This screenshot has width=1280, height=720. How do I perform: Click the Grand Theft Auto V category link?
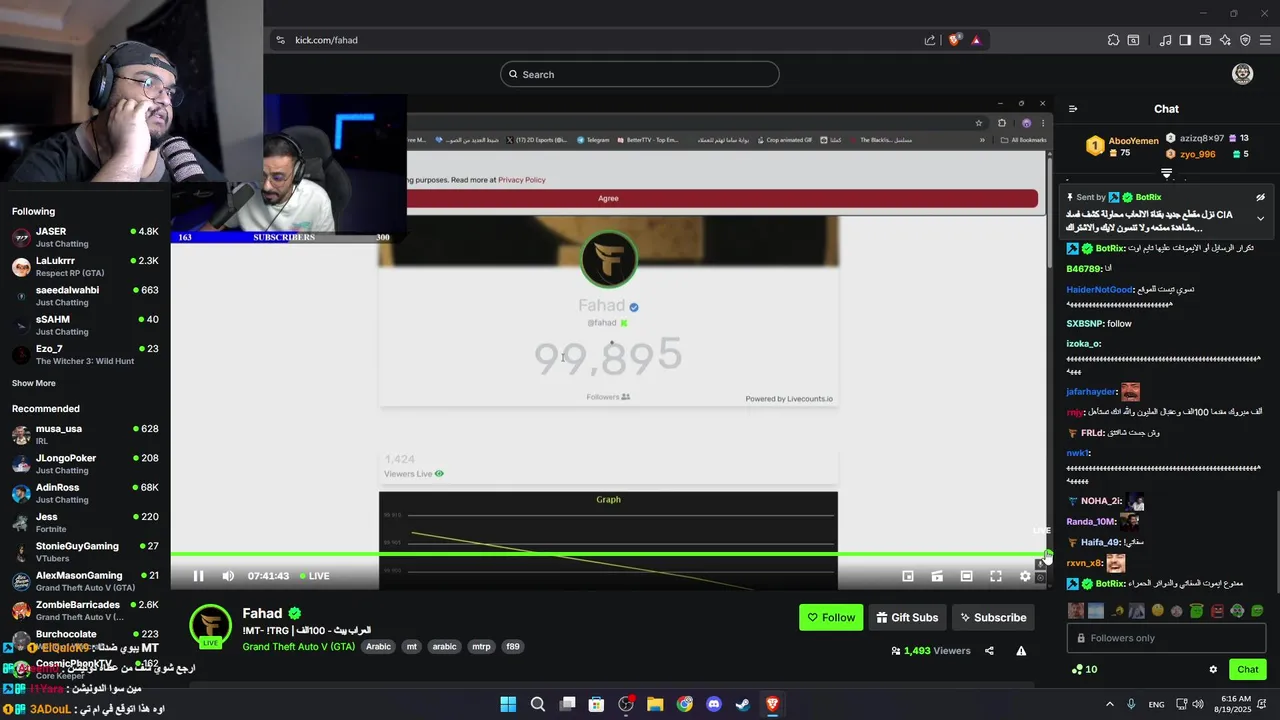[x=298, y=647]
